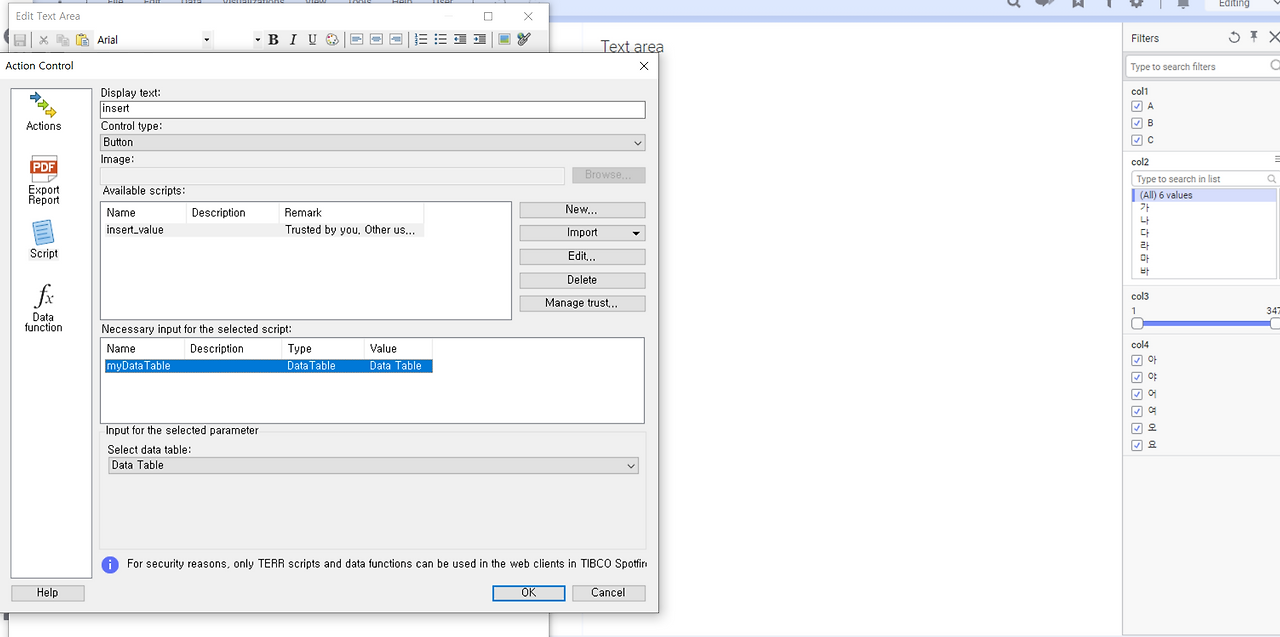This screenshot has width=1280, height=637.
Task: Open the Arial font family dropdown
Action: point(206,39)
